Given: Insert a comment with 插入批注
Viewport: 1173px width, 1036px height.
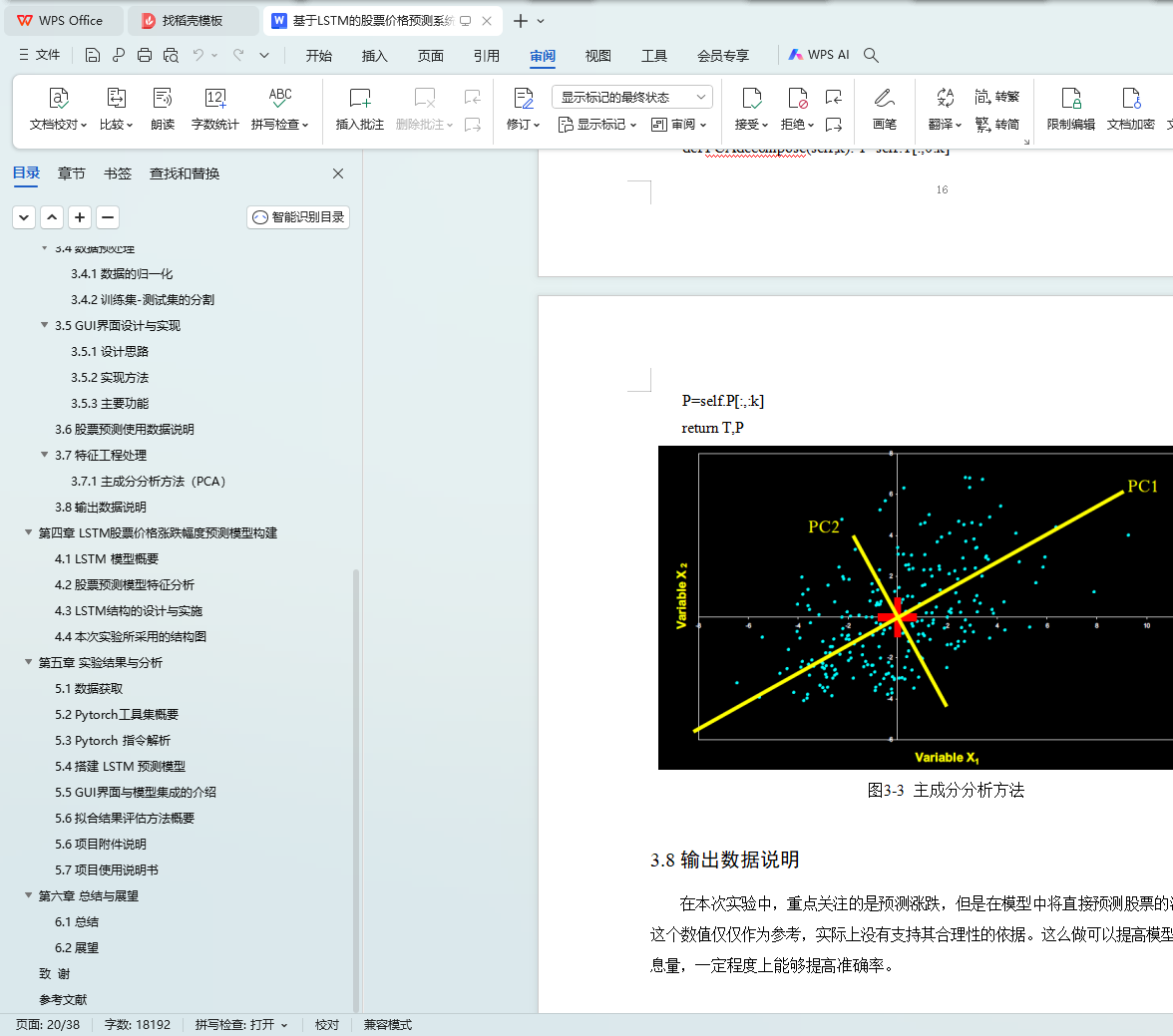Looking at the screenshot, I should (x=360, y=110).
